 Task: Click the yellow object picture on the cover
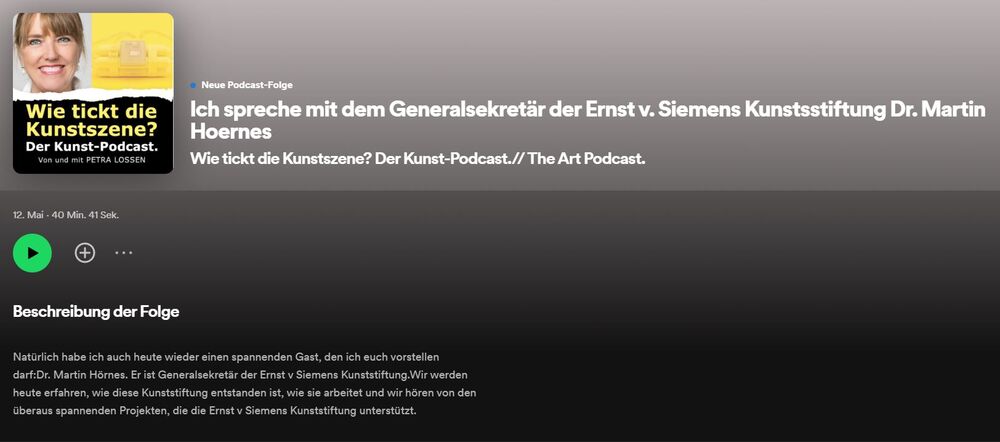coord(133,52)
